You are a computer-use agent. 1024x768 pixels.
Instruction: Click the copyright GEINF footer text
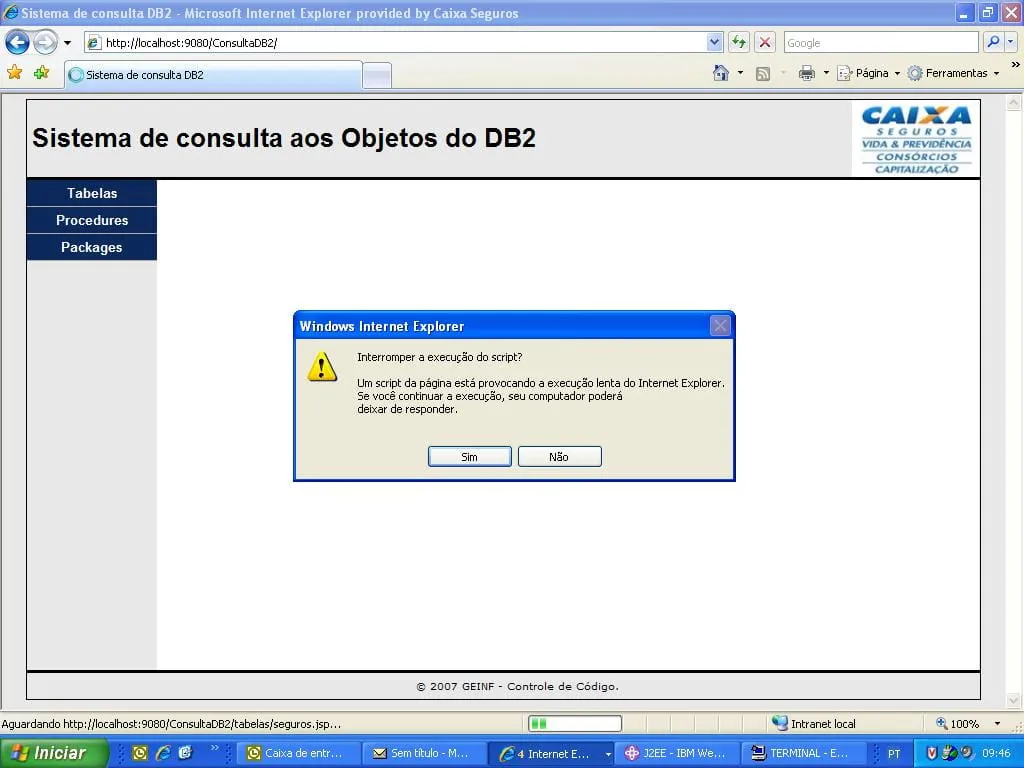coord(517,686)
